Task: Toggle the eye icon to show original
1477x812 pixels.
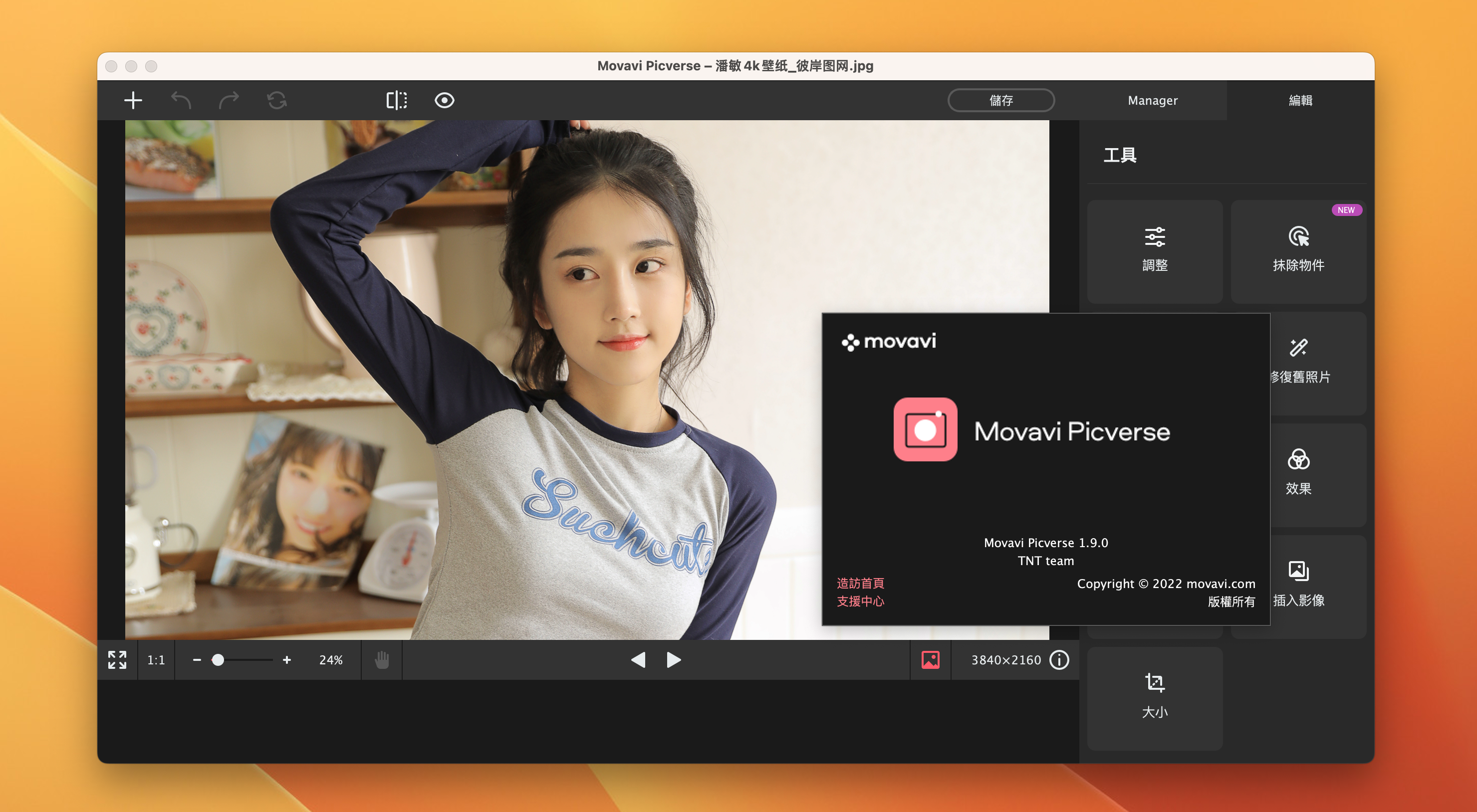Action: click(445, 100)
